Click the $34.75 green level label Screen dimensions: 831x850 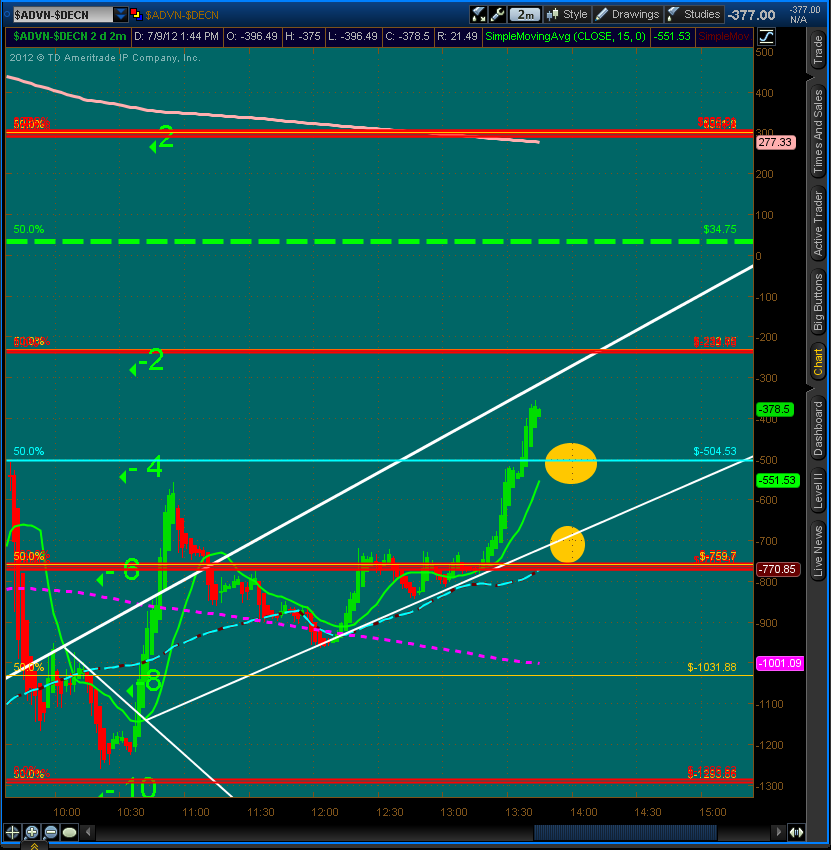pyautogui.click(x=720, y=229)
